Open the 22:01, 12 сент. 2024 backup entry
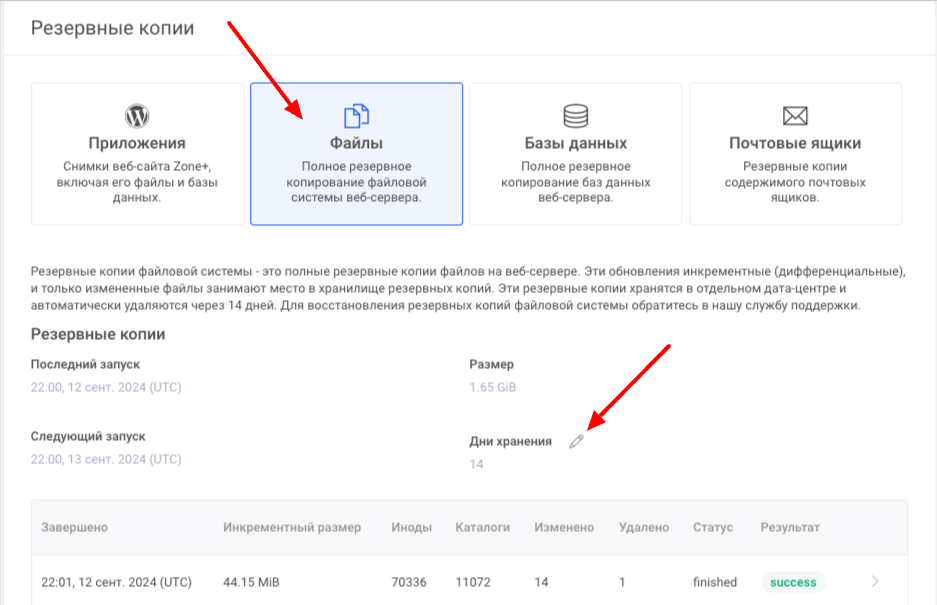Screen dimensions: 937x605 pos(116,582)
